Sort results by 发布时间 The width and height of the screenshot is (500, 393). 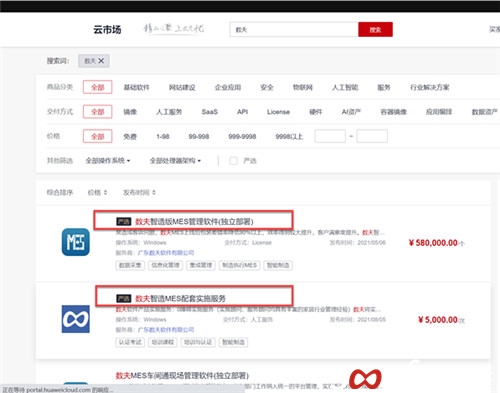point(139,192)
